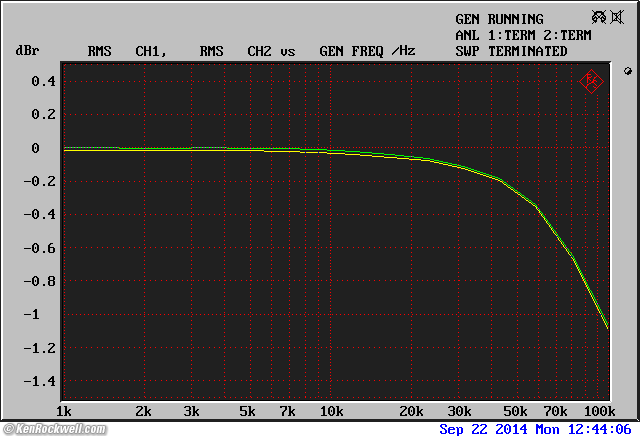640x436 pixels.
Task: Click the 20k frequency axis label
Action: pyautogui.click(x=412, y=412)
